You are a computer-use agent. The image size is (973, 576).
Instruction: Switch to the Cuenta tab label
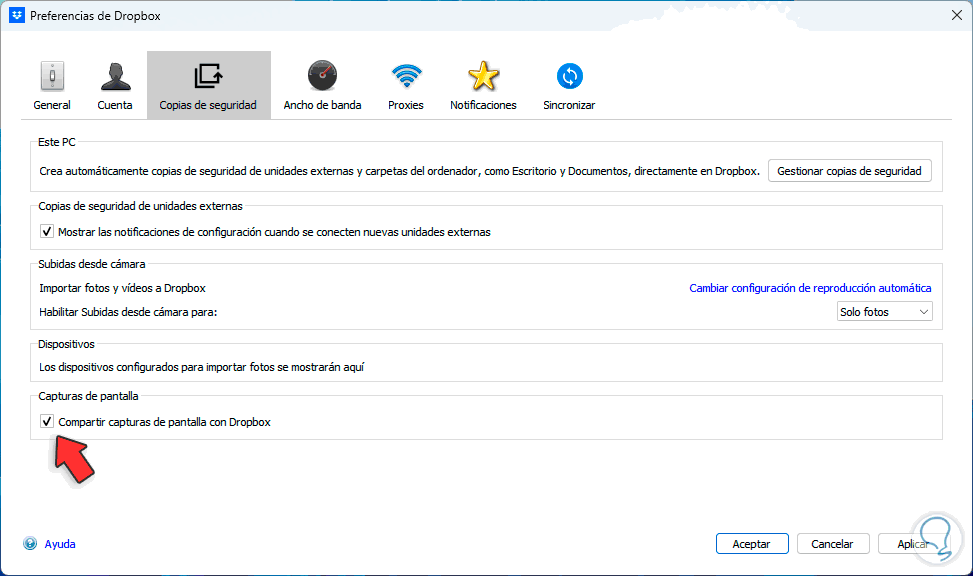click(x=115, y=105)
